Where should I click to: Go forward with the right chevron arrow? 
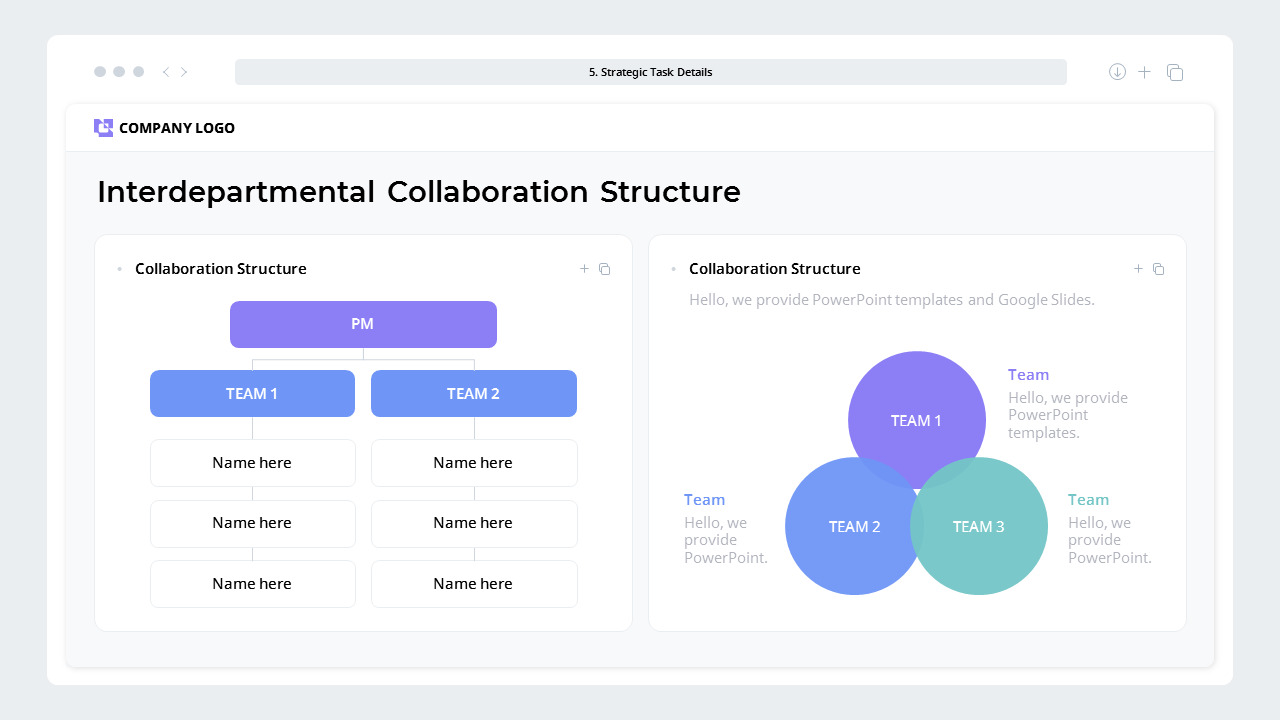(184, 72)
